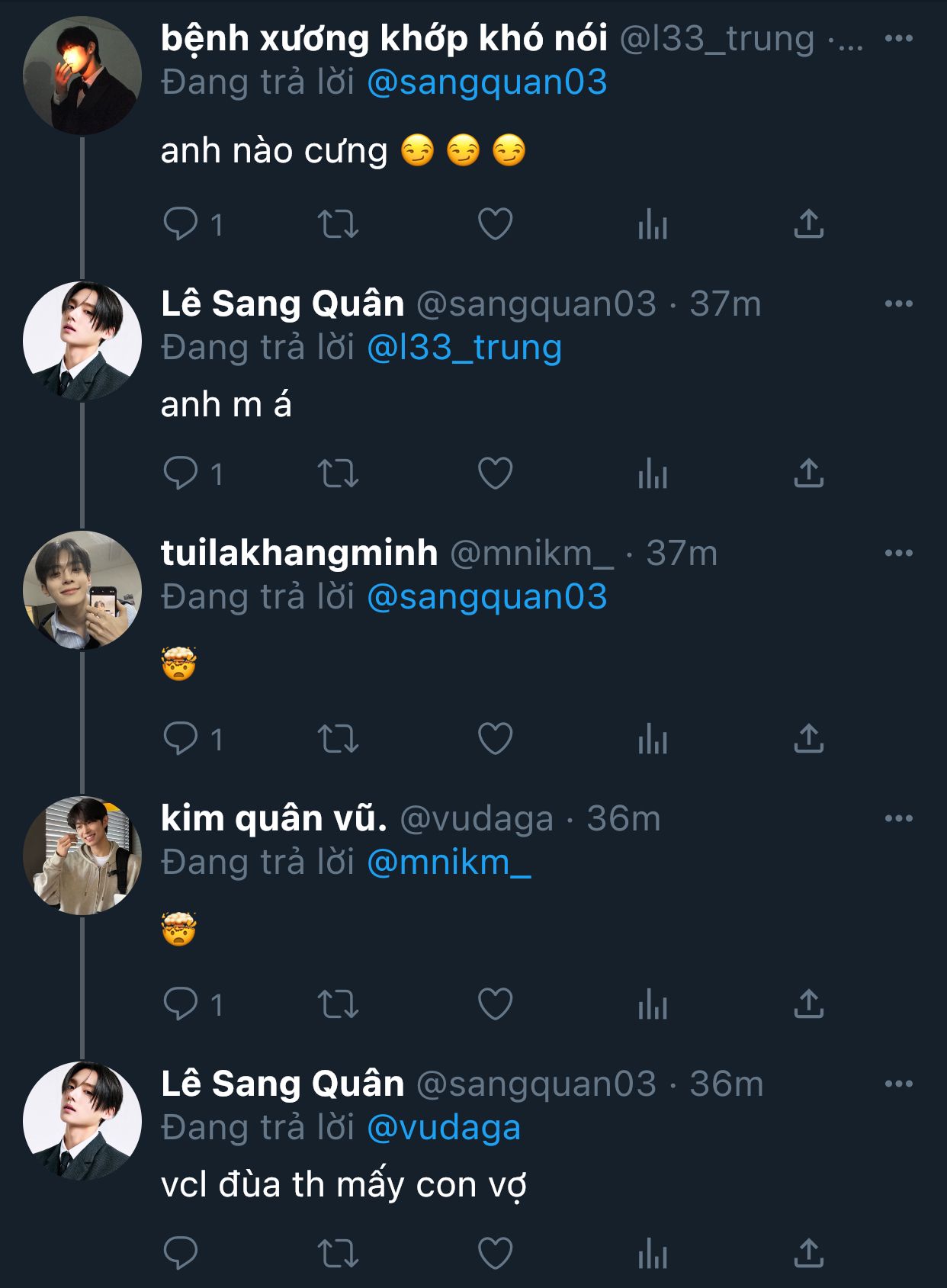Share tuilakhangminh's emoji tweet
This screenshot has width=947, height=1288.
tap(808, 738)
